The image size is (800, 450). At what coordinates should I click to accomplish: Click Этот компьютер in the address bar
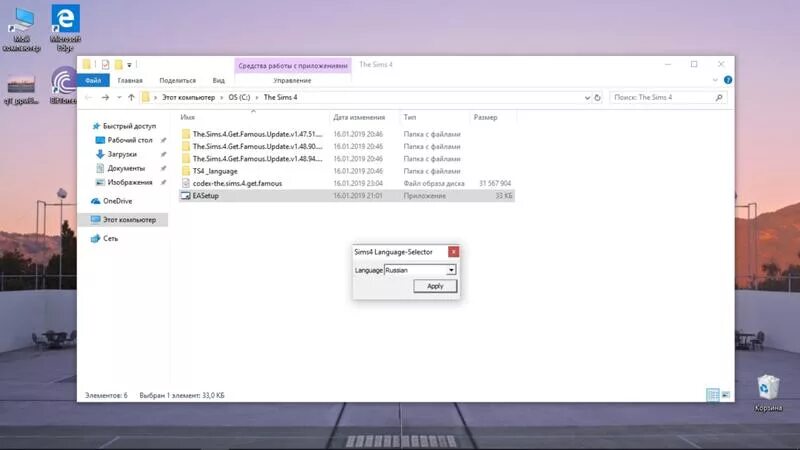(188, 97)
